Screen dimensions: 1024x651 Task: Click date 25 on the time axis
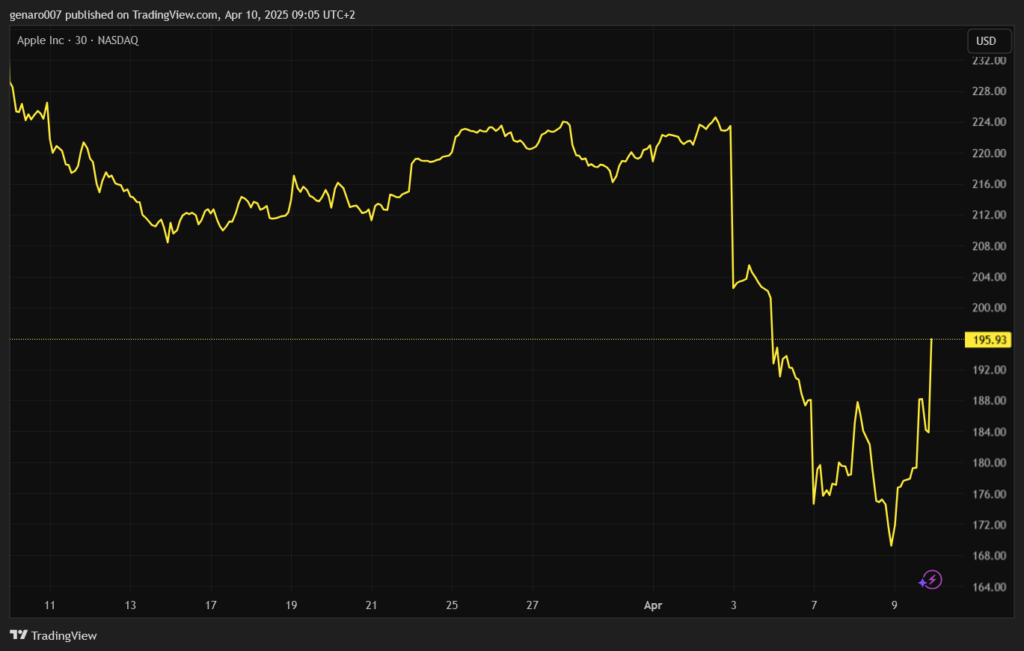click(x=452, y=605)
